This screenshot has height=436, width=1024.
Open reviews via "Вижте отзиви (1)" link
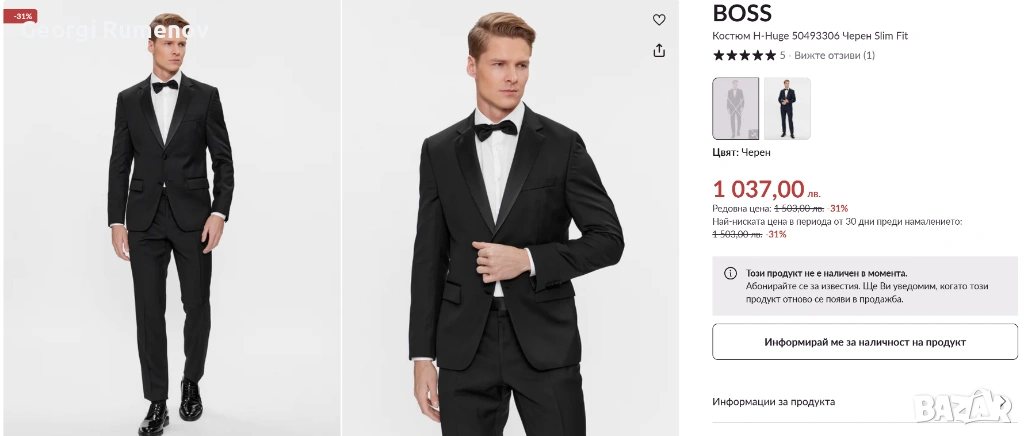834,55
